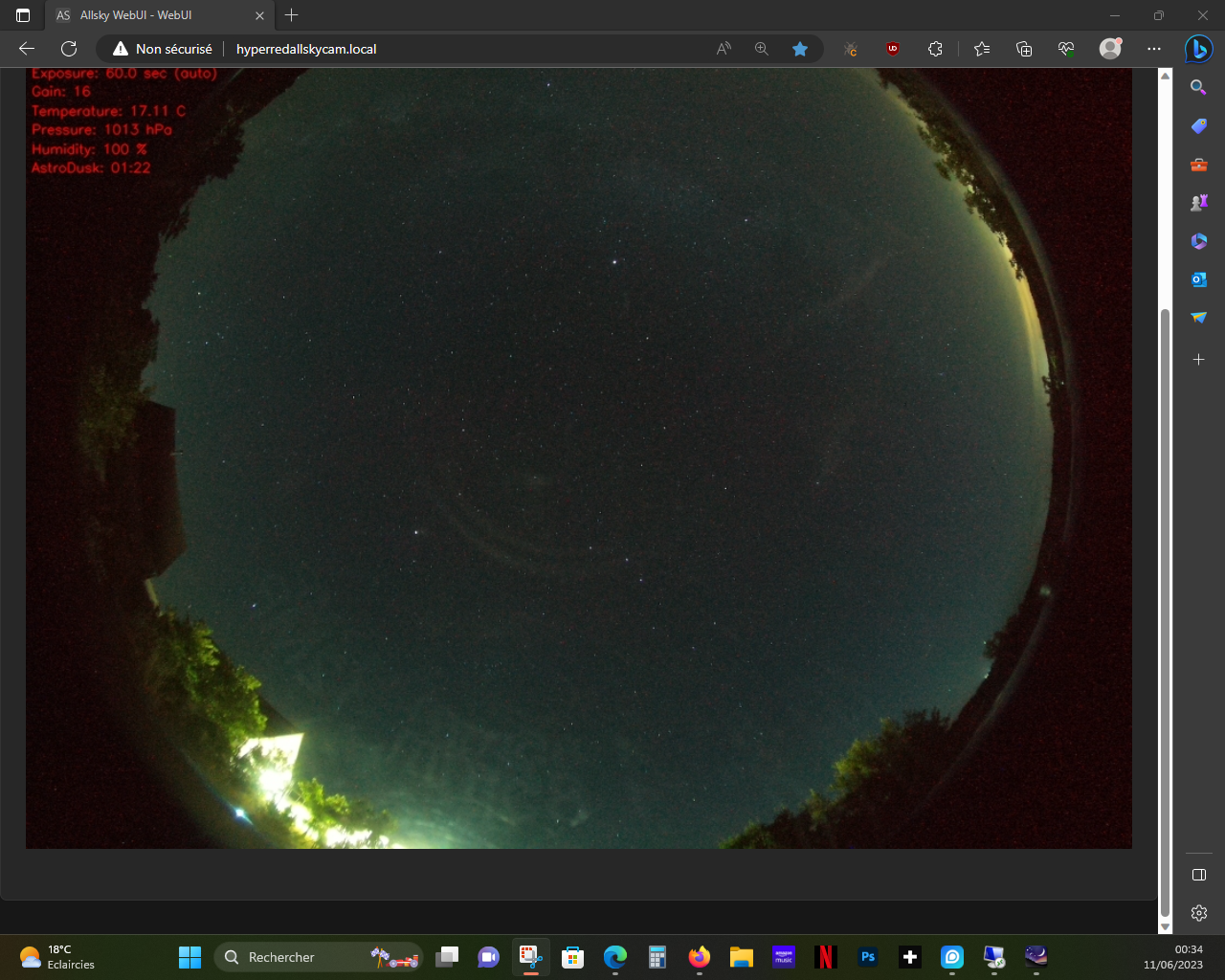Toggle the sidebar visibility button
Screen dimensions: 1225x980
[x=1198, y=875]
